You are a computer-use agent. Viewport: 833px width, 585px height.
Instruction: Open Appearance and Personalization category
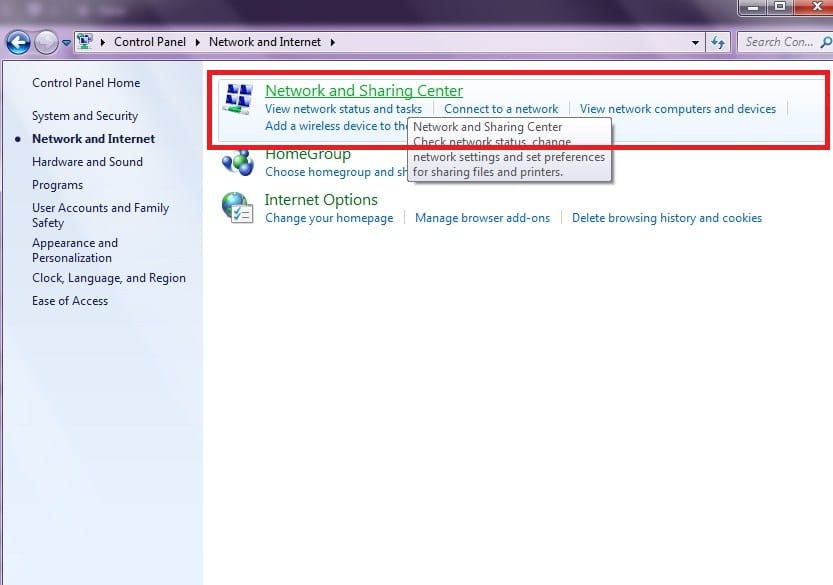[x=75, y=250]
